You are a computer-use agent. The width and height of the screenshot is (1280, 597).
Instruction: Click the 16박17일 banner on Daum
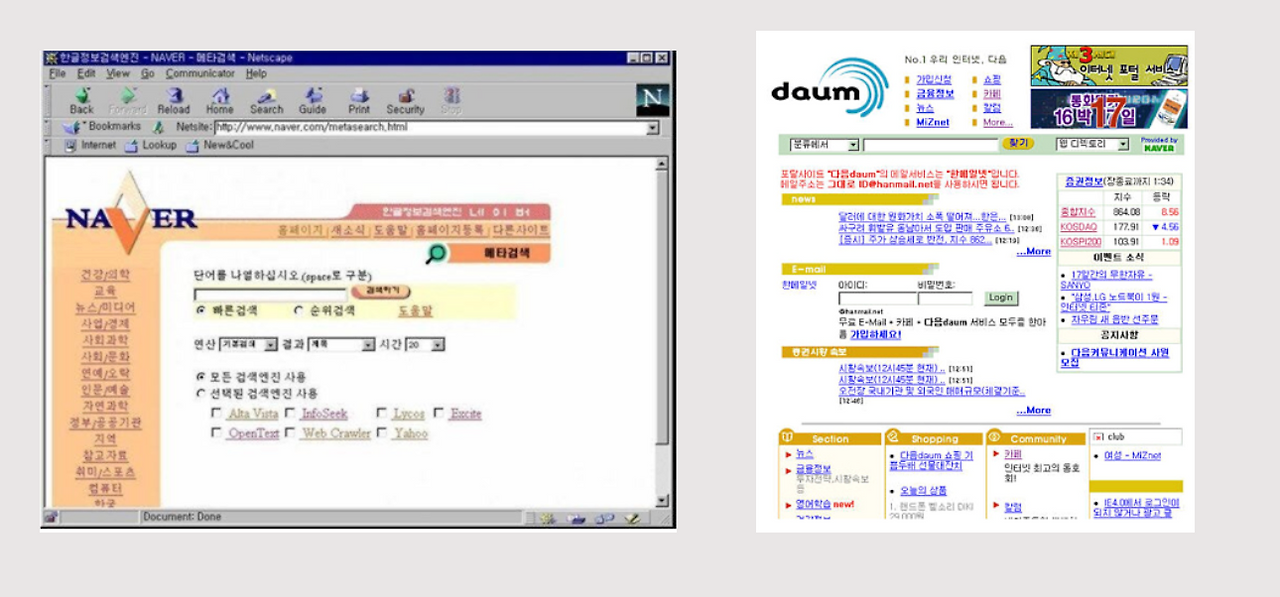coord(1109,109)
